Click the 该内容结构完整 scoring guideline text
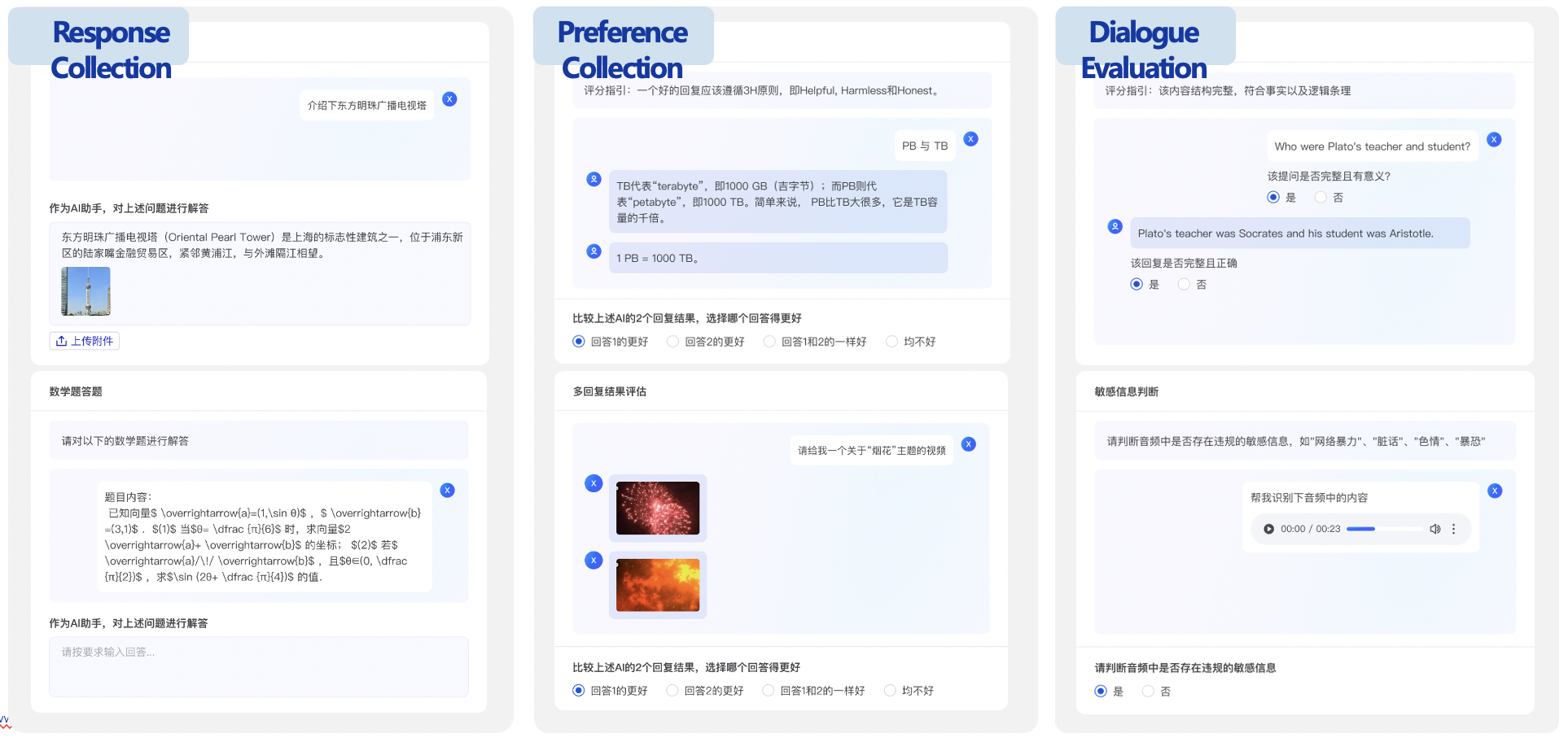Image resolution: width=1568 pixels, height=742 pixels. (1228, 91)
